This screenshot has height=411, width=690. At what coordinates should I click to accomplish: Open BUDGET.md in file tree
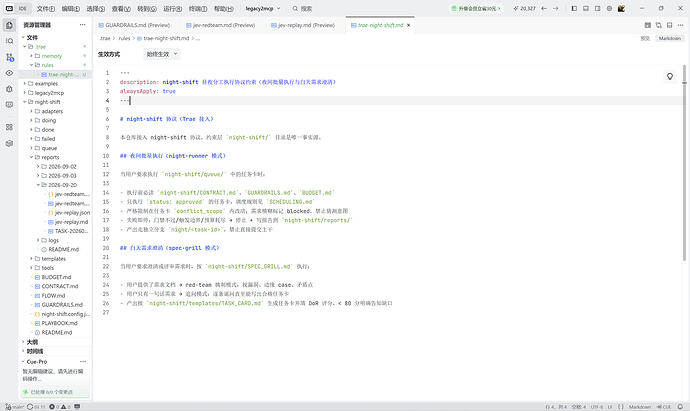[55, 277]
